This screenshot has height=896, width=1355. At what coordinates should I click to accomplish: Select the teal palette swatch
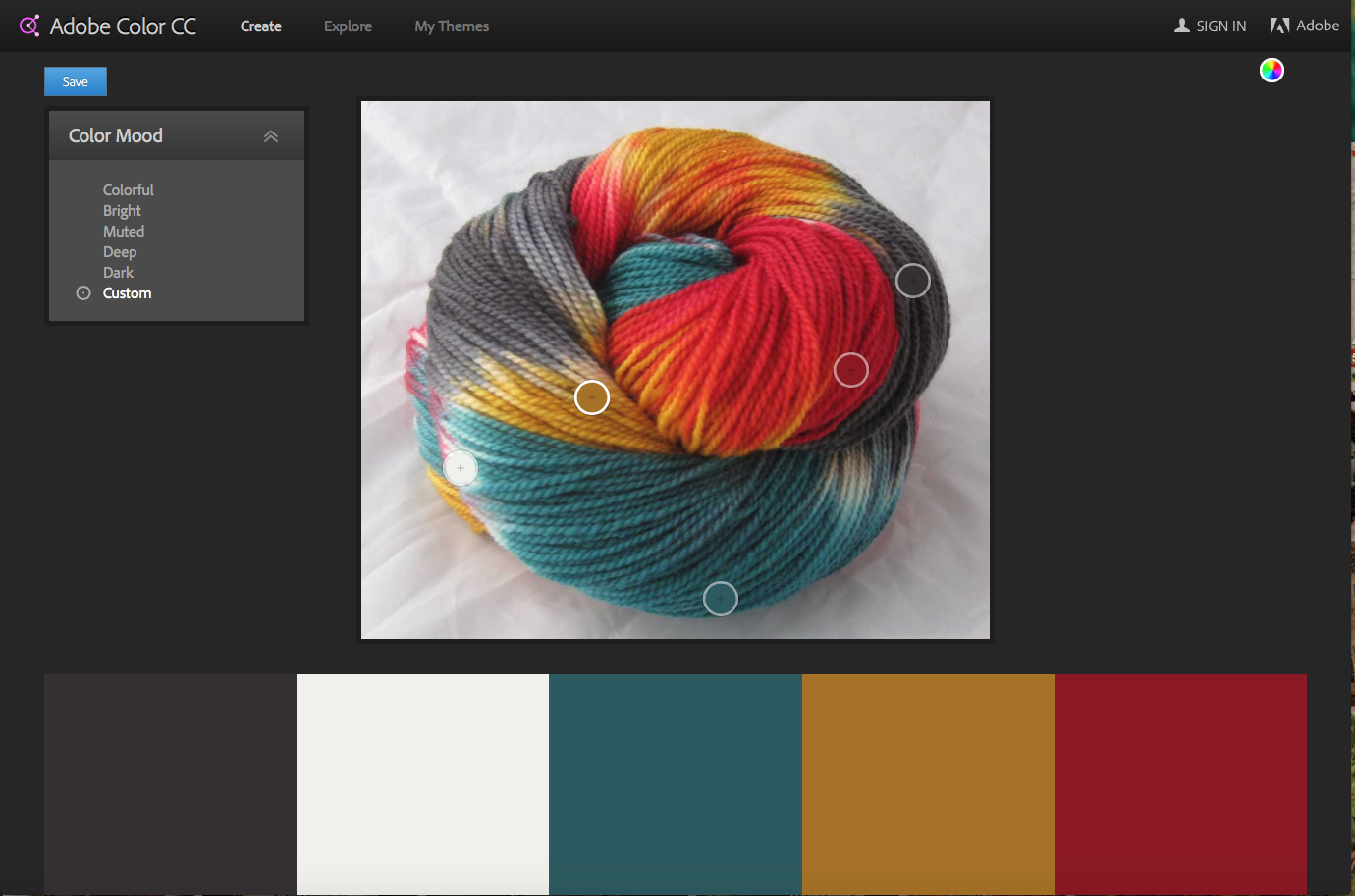(x=676, y=784)
